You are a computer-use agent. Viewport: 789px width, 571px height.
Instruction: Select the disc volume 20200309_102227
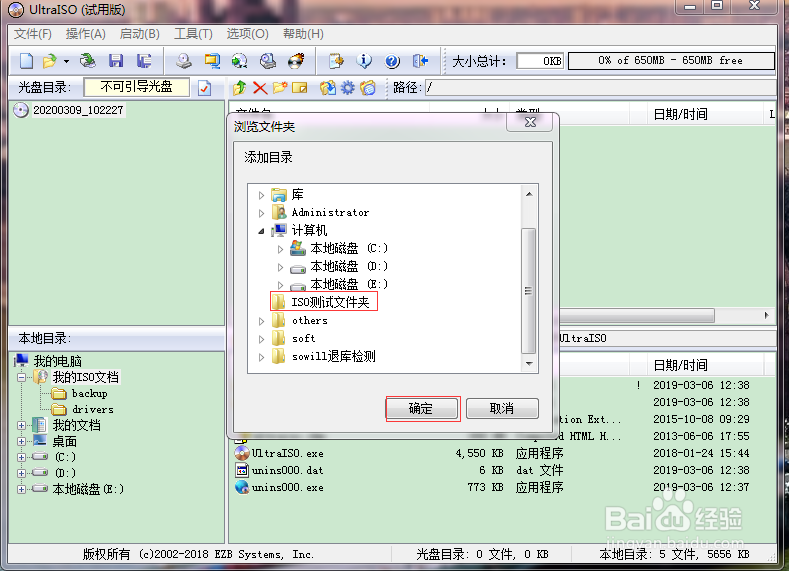pyautogui.click(x=78, y=110)
